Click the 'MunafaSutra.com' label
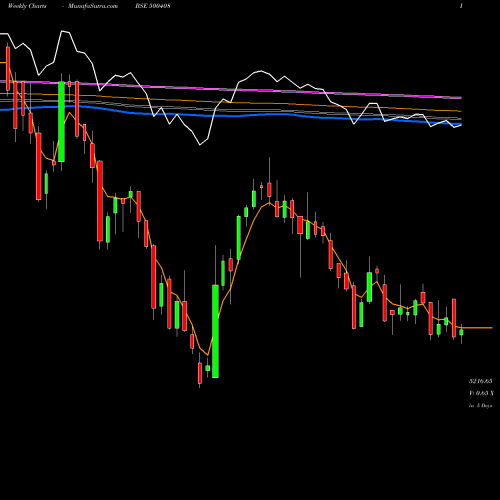Screen dimensions: 500x500 coord(93,6)
